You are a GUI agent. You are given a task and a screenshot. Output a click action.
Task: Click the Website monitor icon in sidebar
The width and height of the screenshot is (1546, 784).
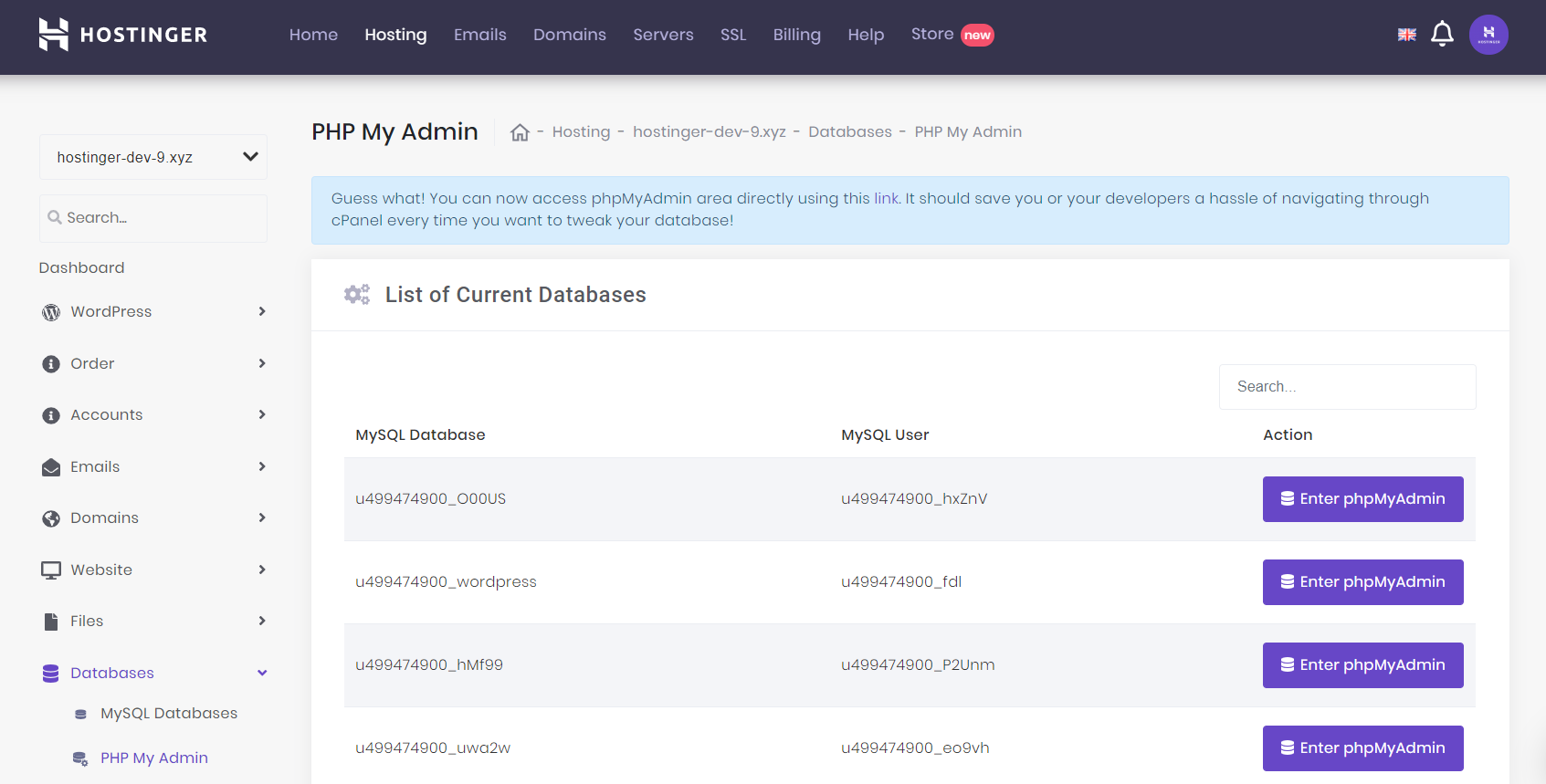click(51, 570)
